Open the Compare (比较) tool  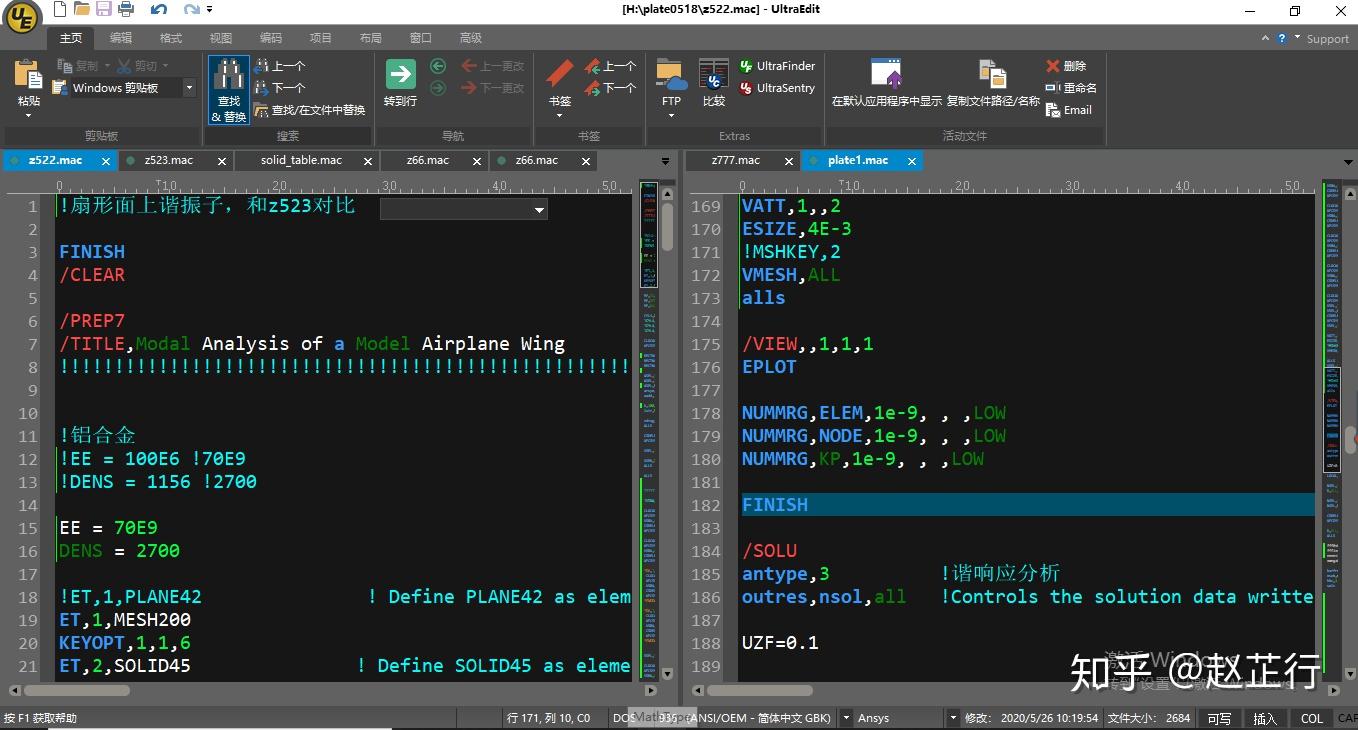coord(713,76)
